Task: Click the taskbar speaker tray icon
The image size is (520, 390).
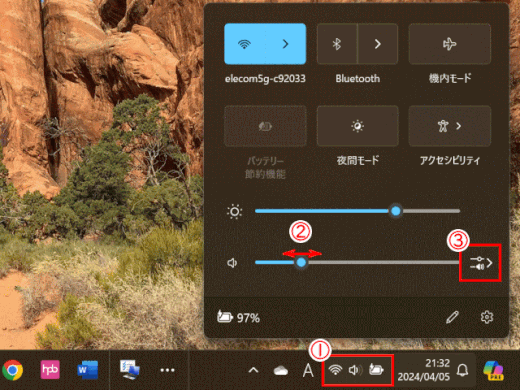Action: point(355,370)
